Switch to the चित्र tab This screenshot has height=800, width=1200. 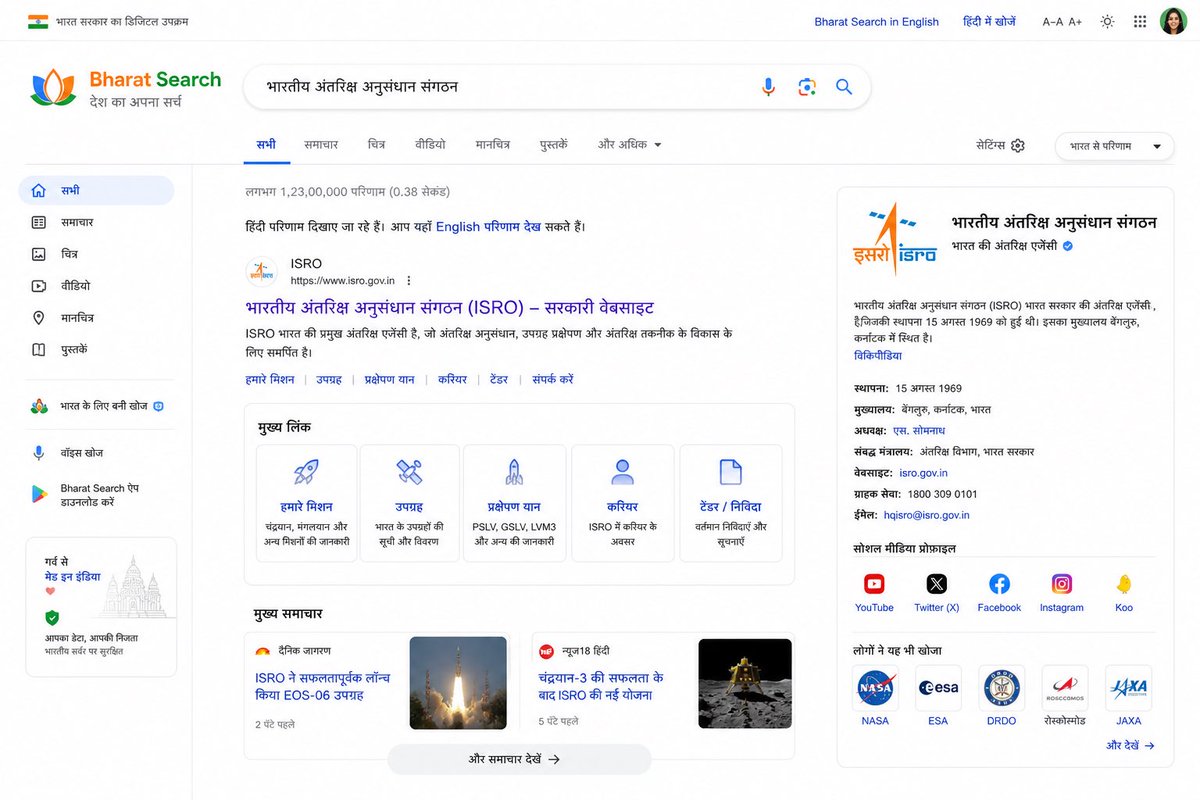pos(376,145)
